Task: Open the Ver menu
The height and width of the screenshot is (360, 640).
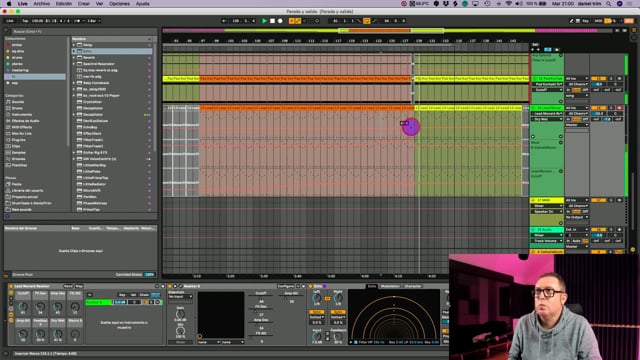Action: tap(99, 4)
